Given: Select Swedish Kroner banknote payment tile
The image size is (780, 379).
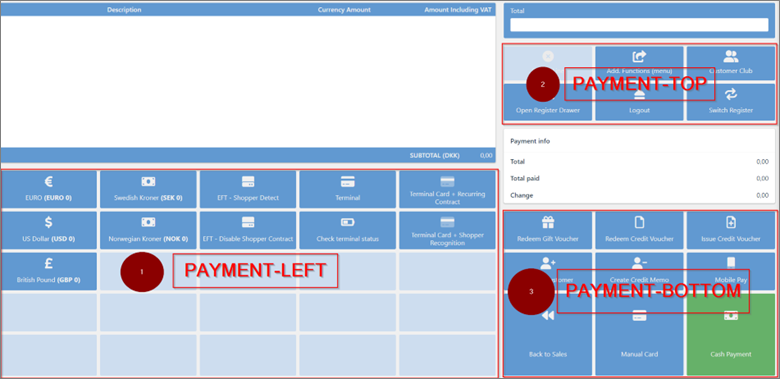Looking at the screenshot, I should 148,190.
